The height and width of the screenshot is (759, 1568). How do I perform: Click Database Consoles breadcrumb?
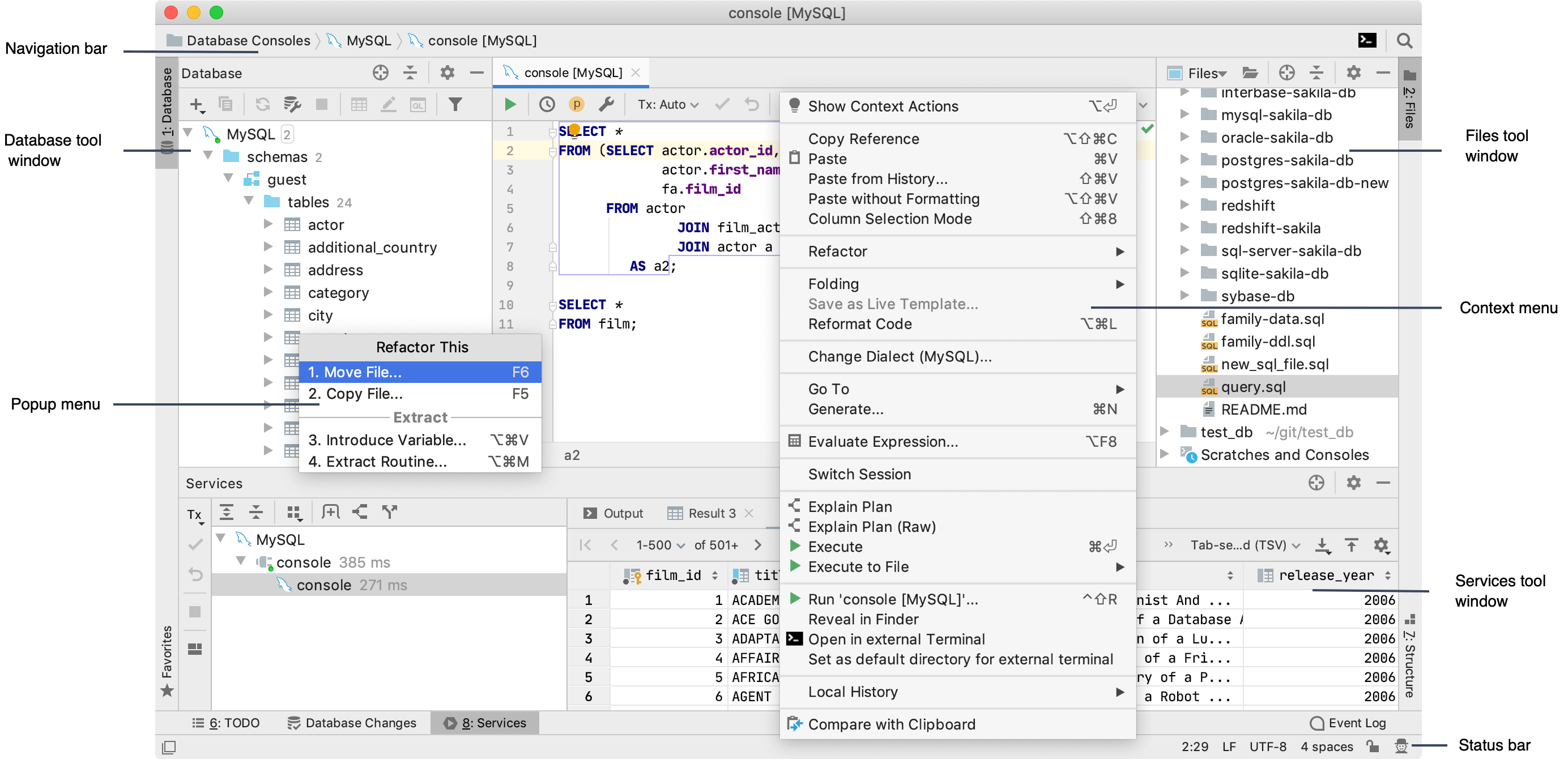pos(238,40)
